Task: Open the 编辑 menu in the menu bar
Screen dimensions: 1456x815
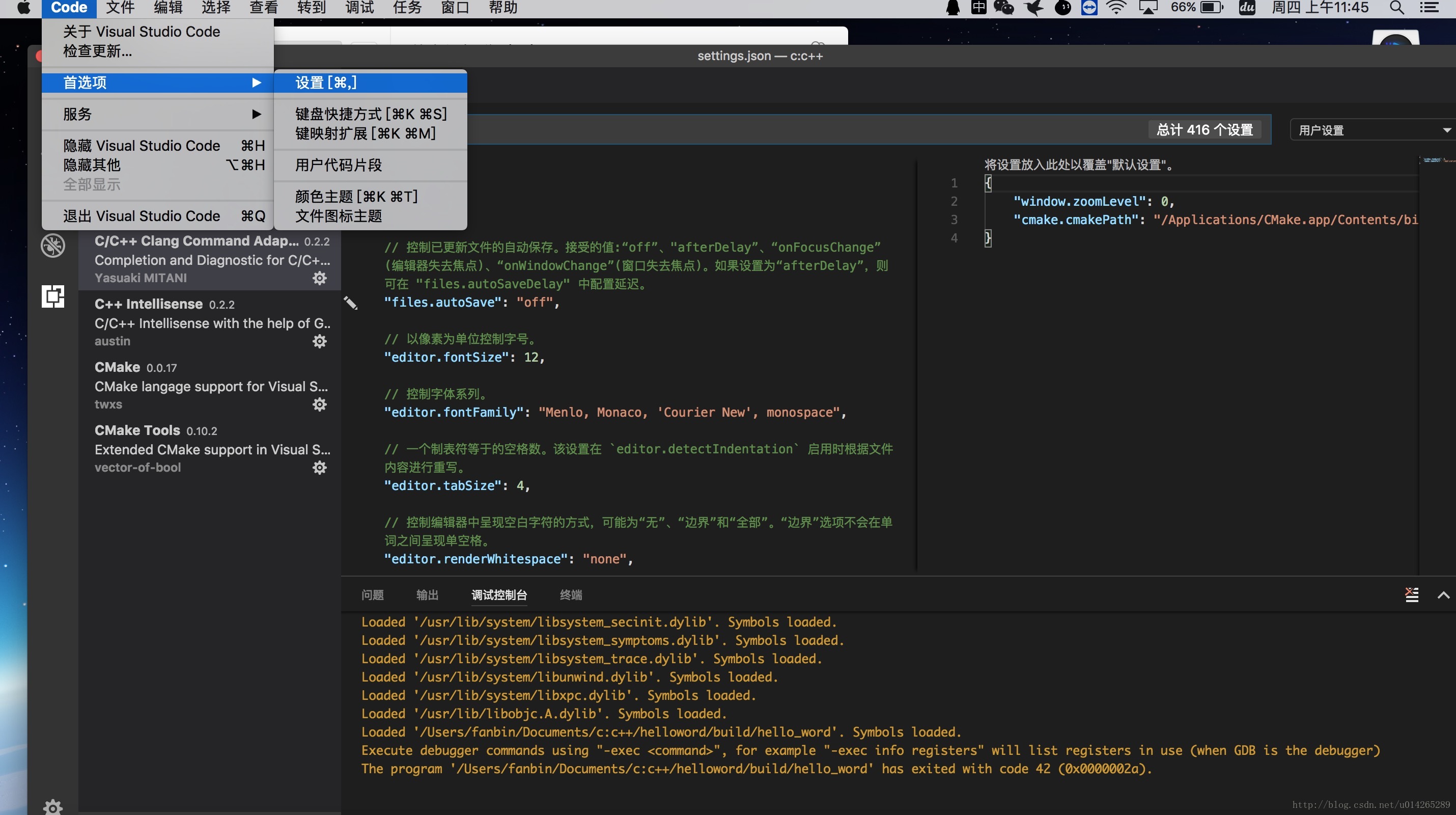Action: [169, 7]
